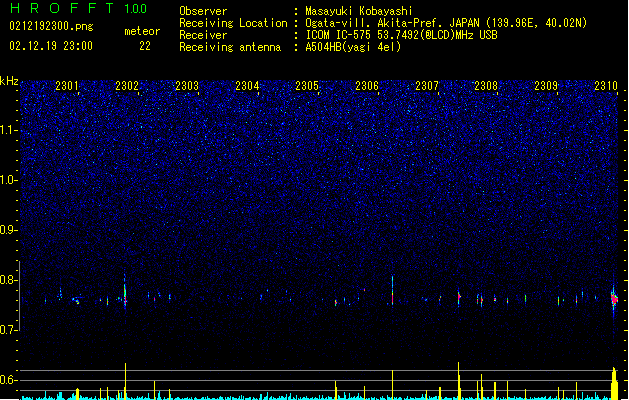Click the wide yellow power bar at 2310
The width and height of the screenshot is (629, 400).
click(x=614, y=383)
